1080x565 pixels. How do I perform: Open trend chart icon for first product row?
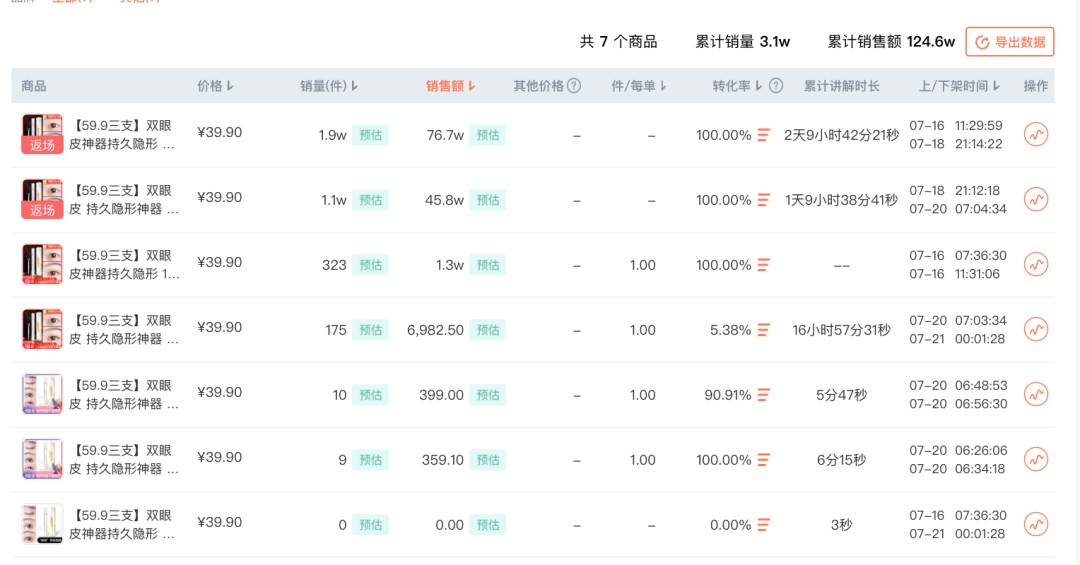pos(1035,134)
